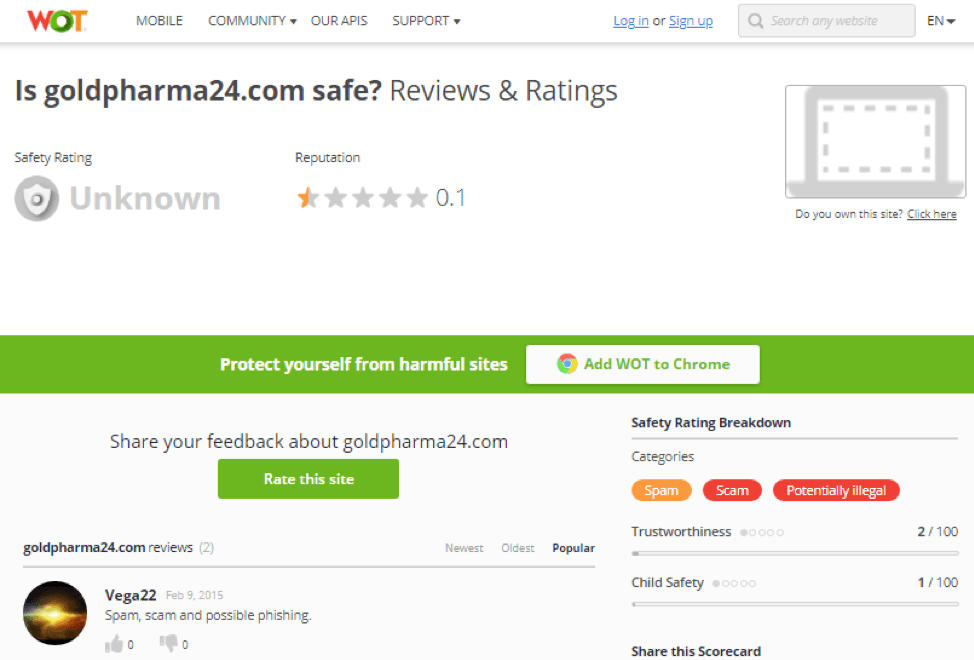
Task: Click the Log in link
Action: (630, 21)
